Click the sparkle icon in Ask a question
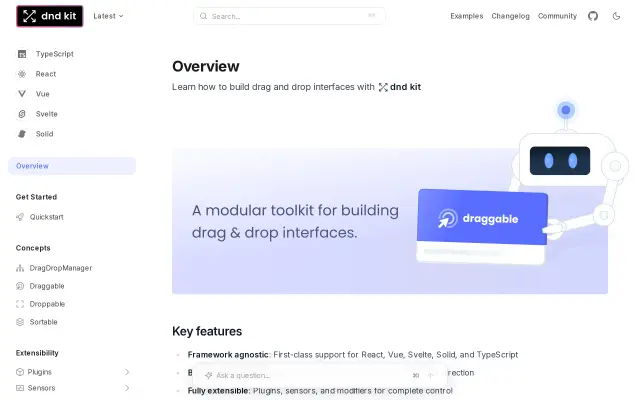Image resolution: width=640 pixels, height=400 pixels. click(209, 376)
